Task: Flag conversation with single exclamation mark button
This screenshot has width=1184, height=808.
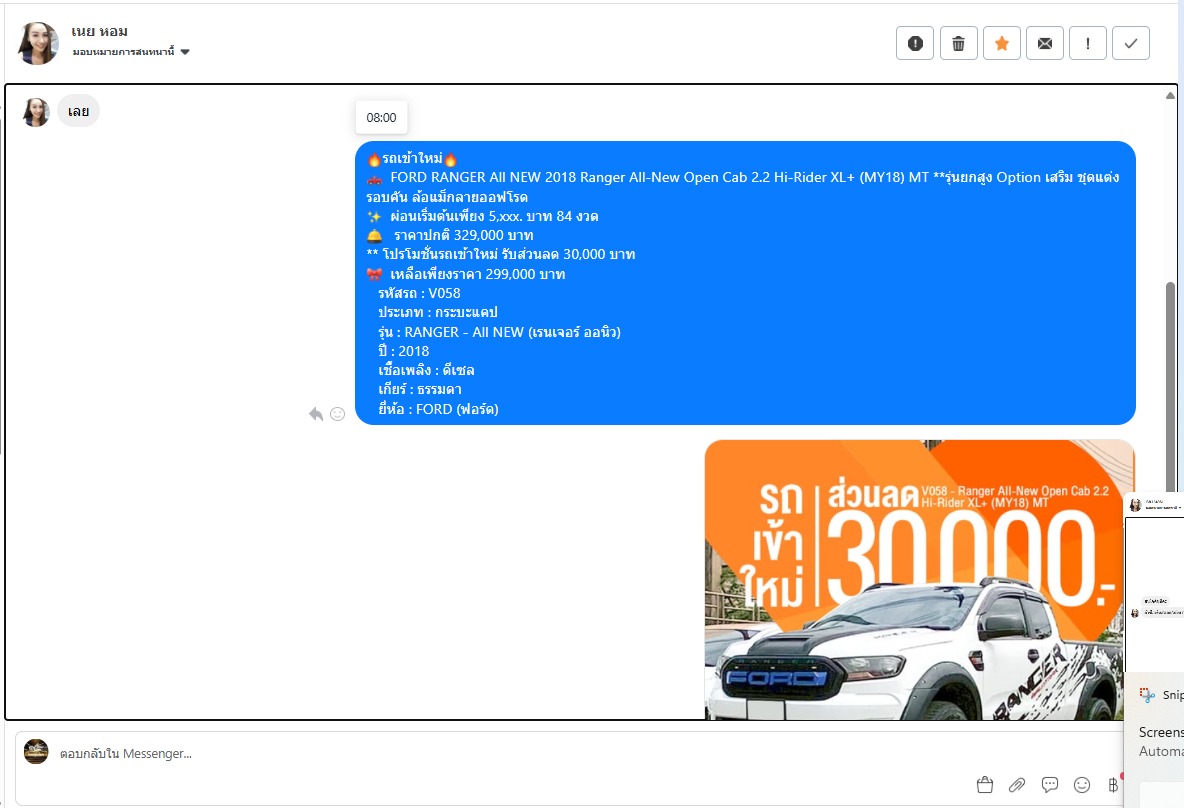Action: [x=1087, y=43]
